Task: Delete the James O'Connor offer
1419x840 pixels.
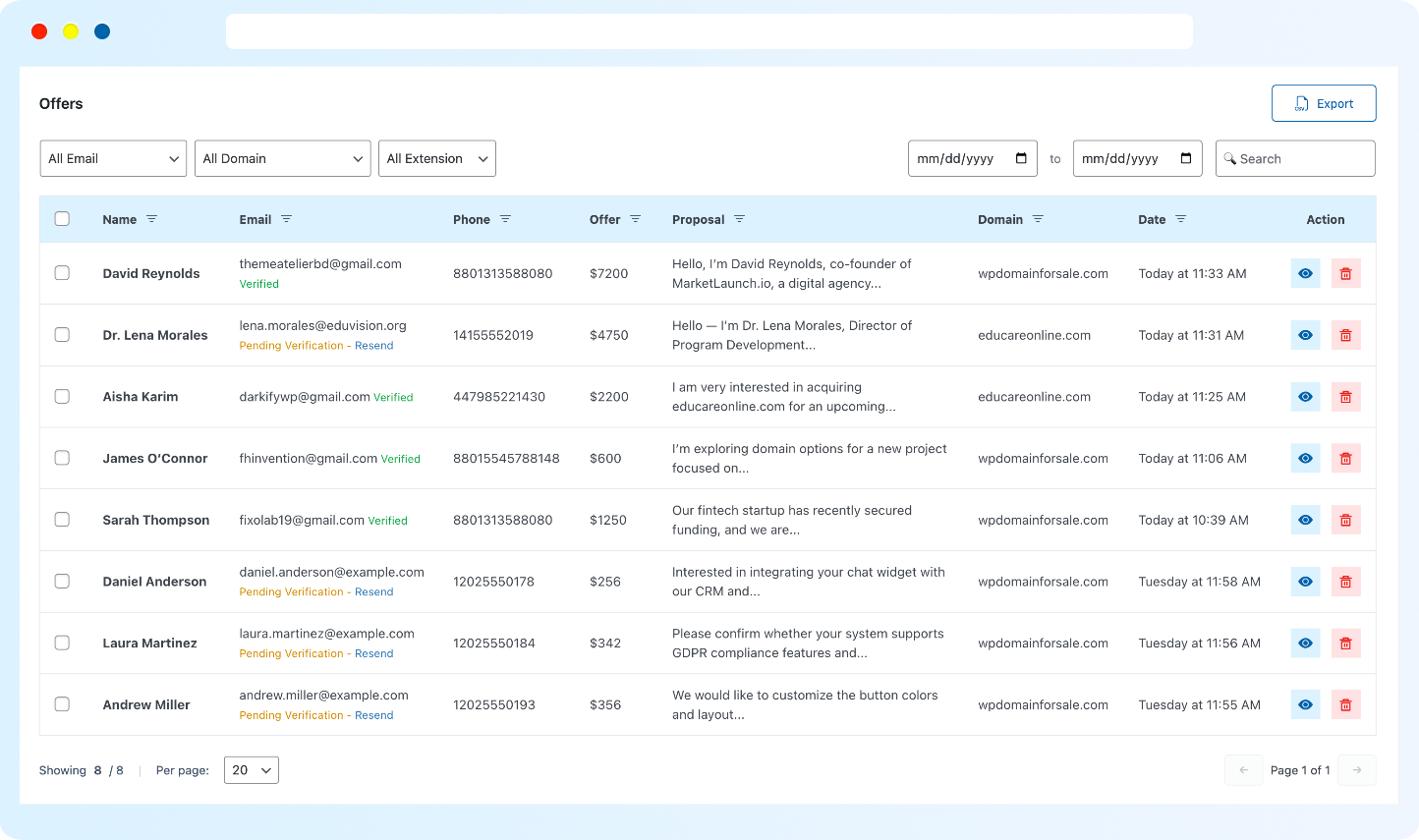Action: 1345,459
